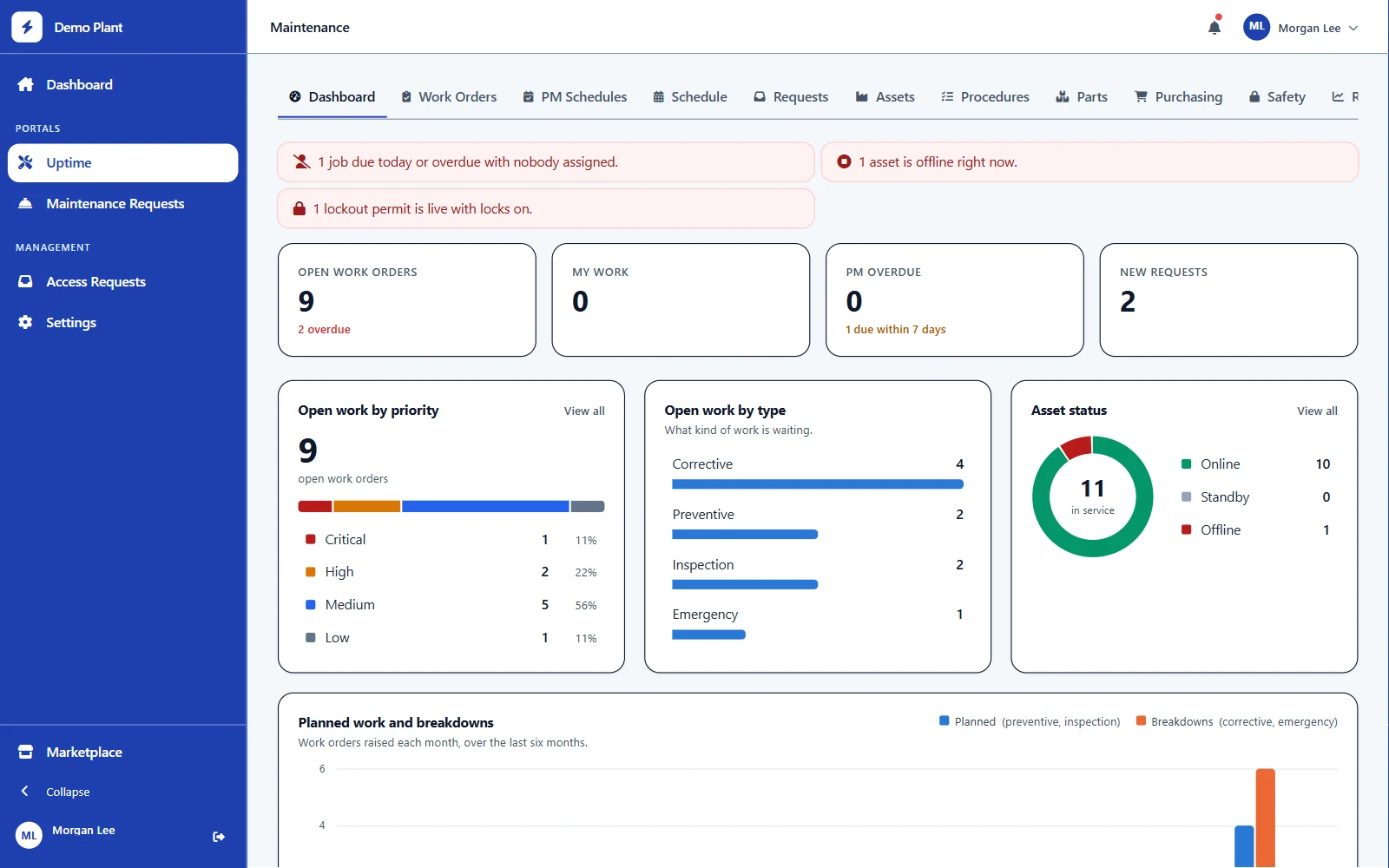
Task: Click the Access Requests inbox icon
Action: point(25,281)
